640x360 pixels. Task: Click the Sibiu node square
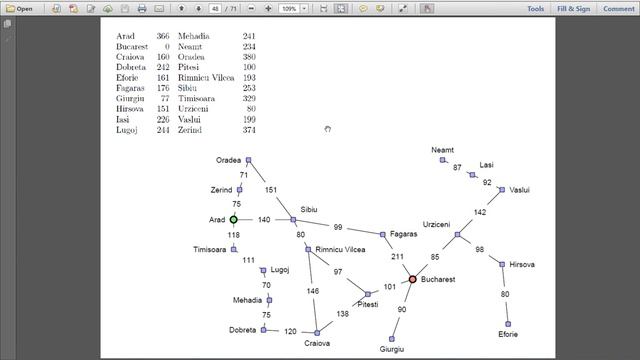pos(293,220)
